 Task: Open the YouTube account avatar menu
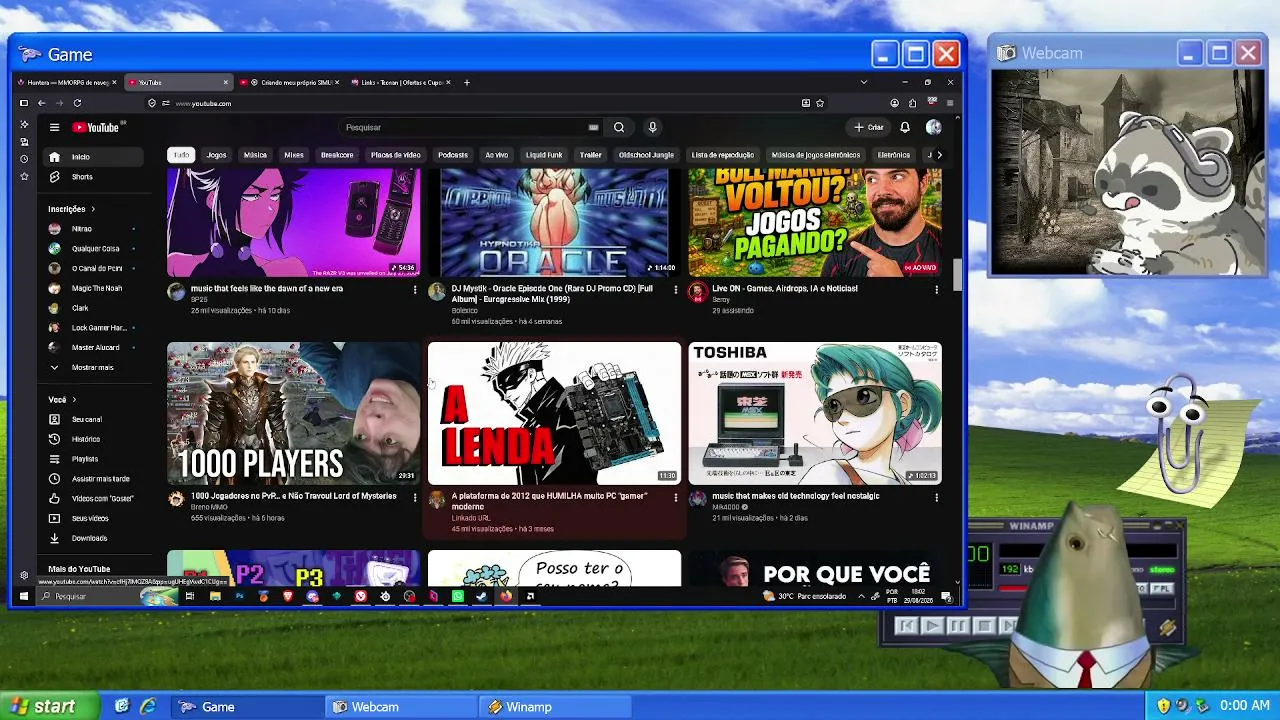tap(933, 127)
